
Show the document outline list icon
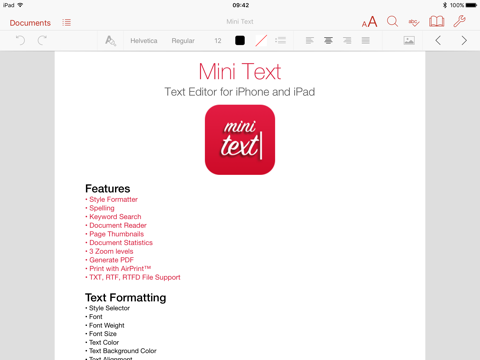click(x=66, y=22)
